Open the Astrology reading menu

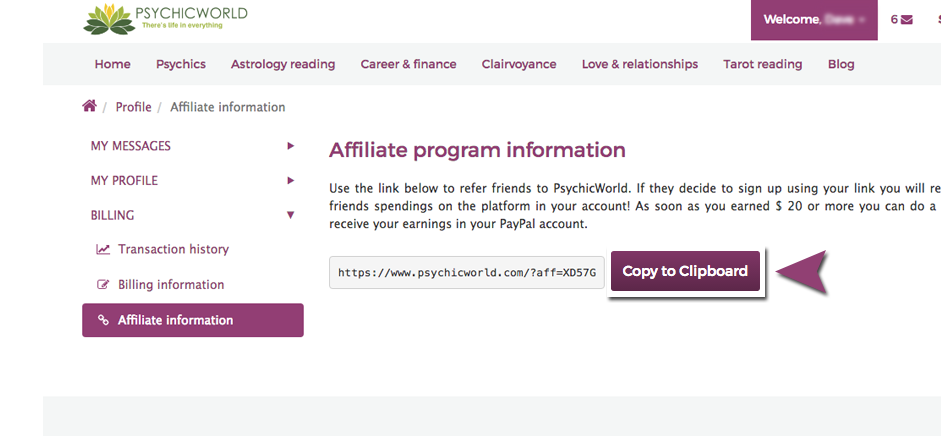[283, 64]
